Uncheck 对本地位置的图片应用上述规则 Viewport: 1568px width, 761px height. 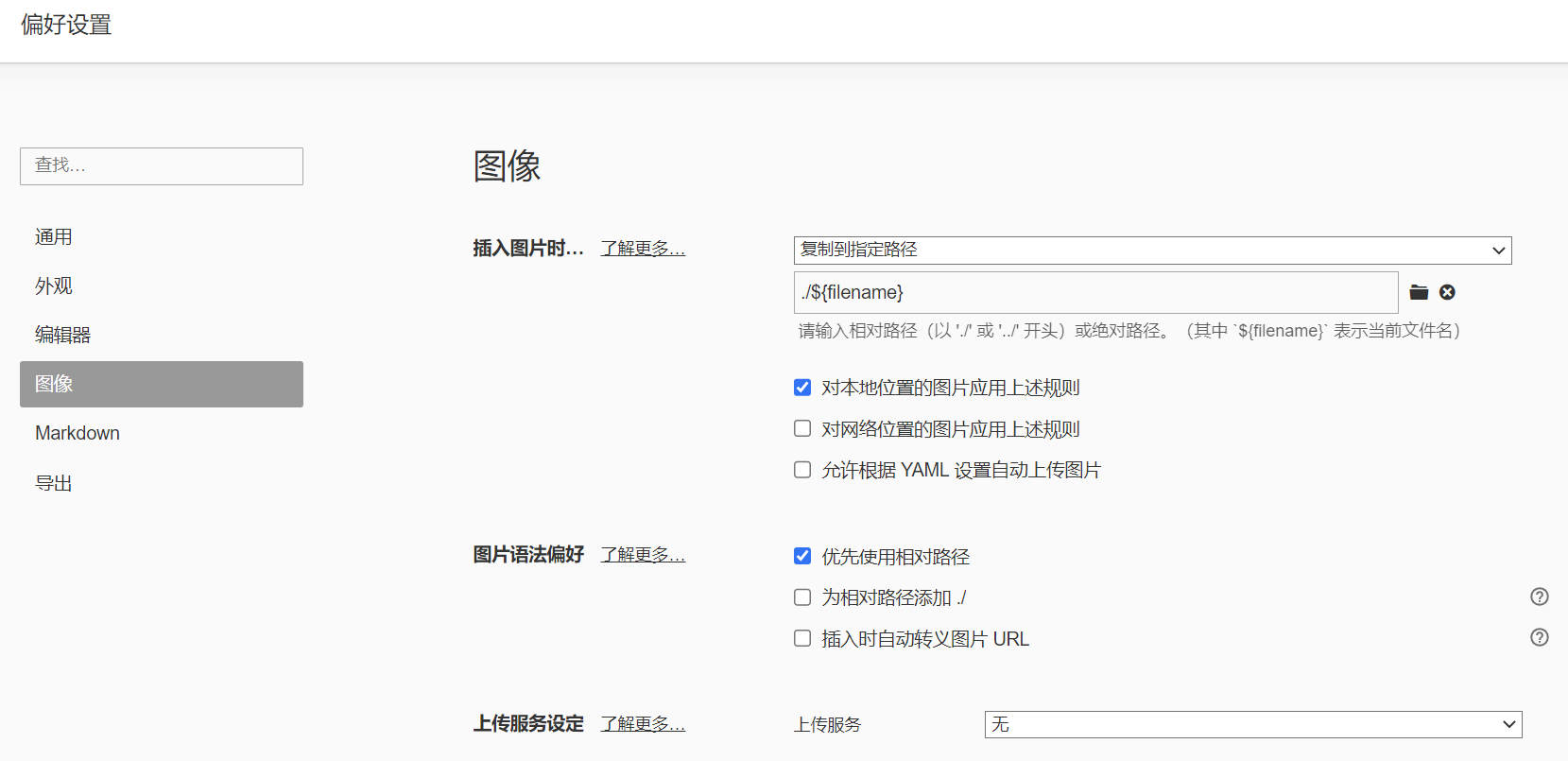(802, 388)
